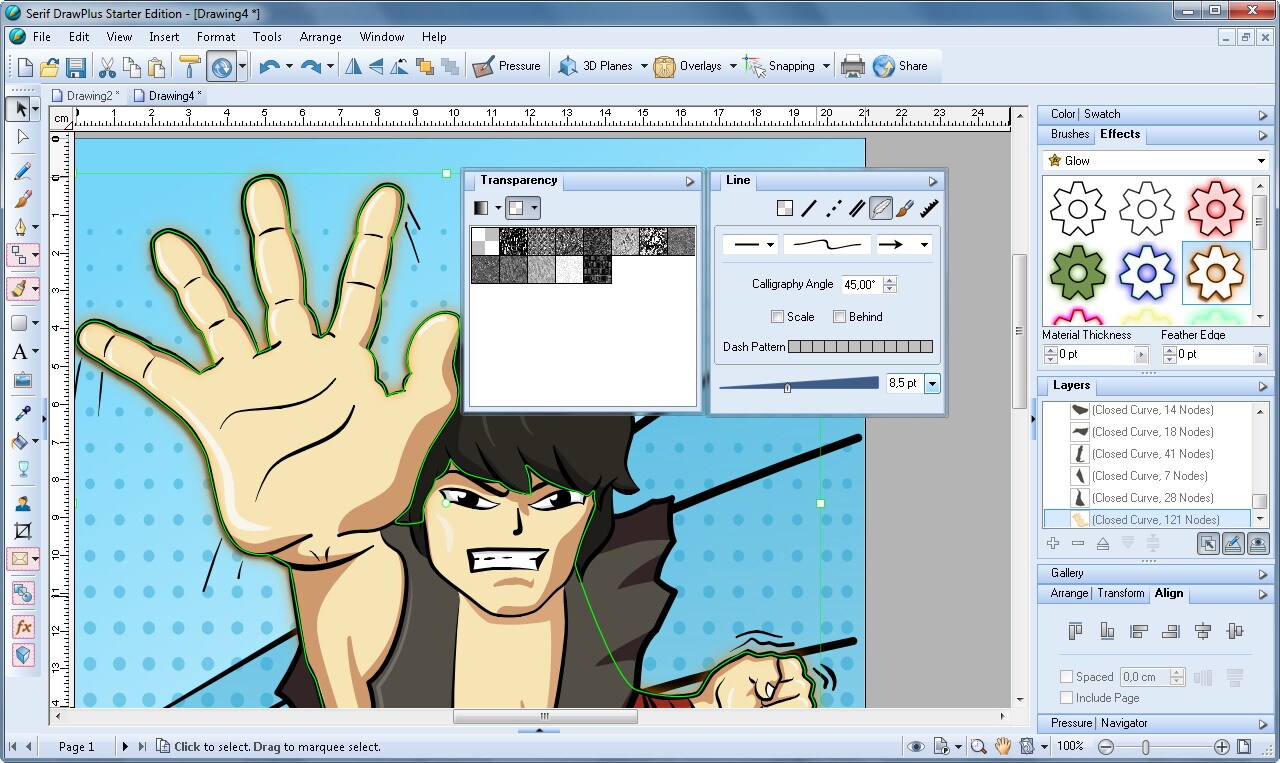Select the Closed Curve 41 Nodes layer

pos(1150,453)
